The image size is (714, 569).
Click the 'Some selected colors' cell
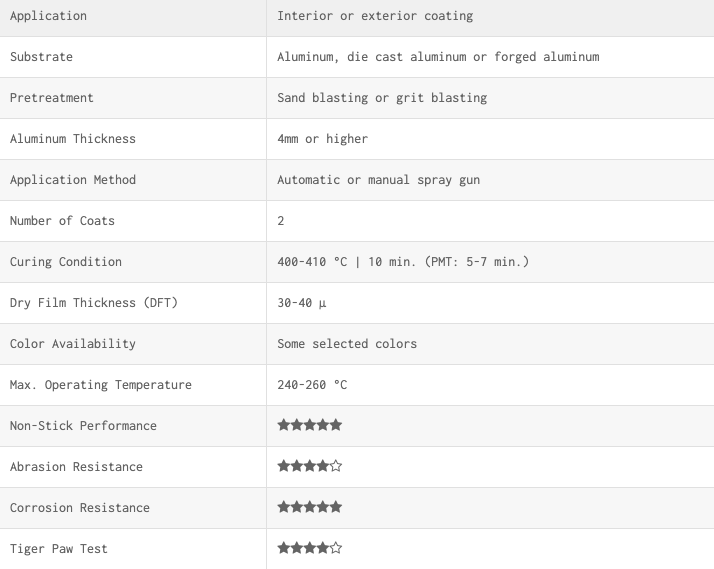point(490,344)
